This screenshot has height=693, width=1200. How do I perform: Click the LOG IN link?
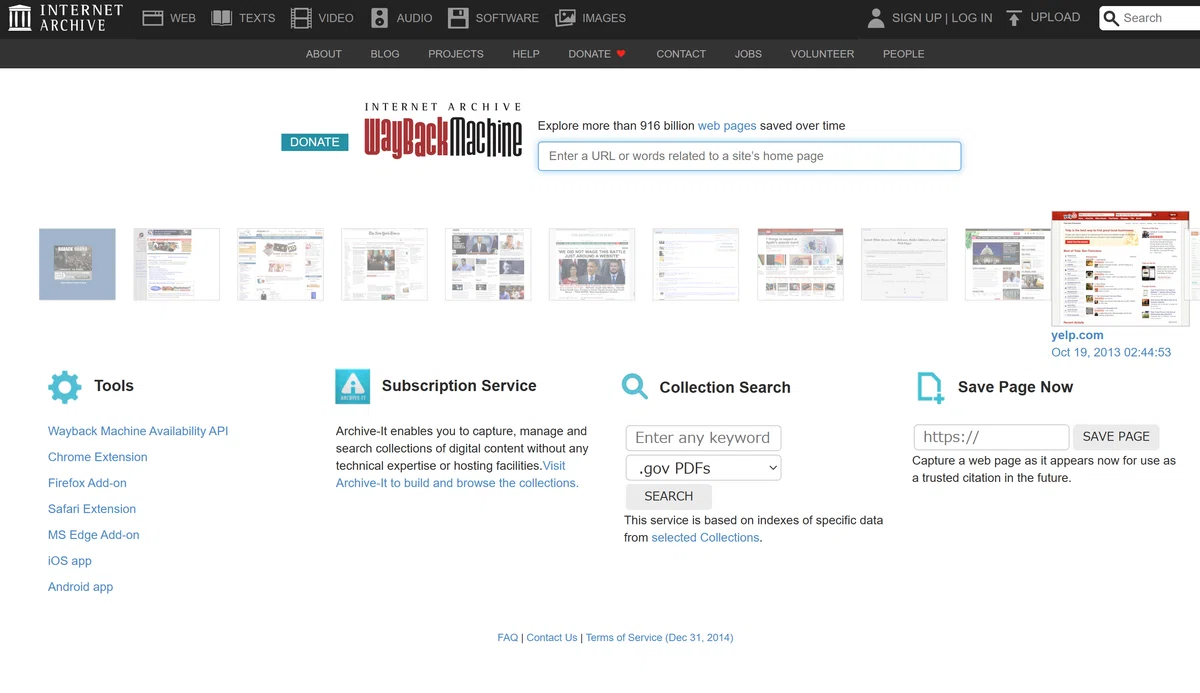(972, 18)
